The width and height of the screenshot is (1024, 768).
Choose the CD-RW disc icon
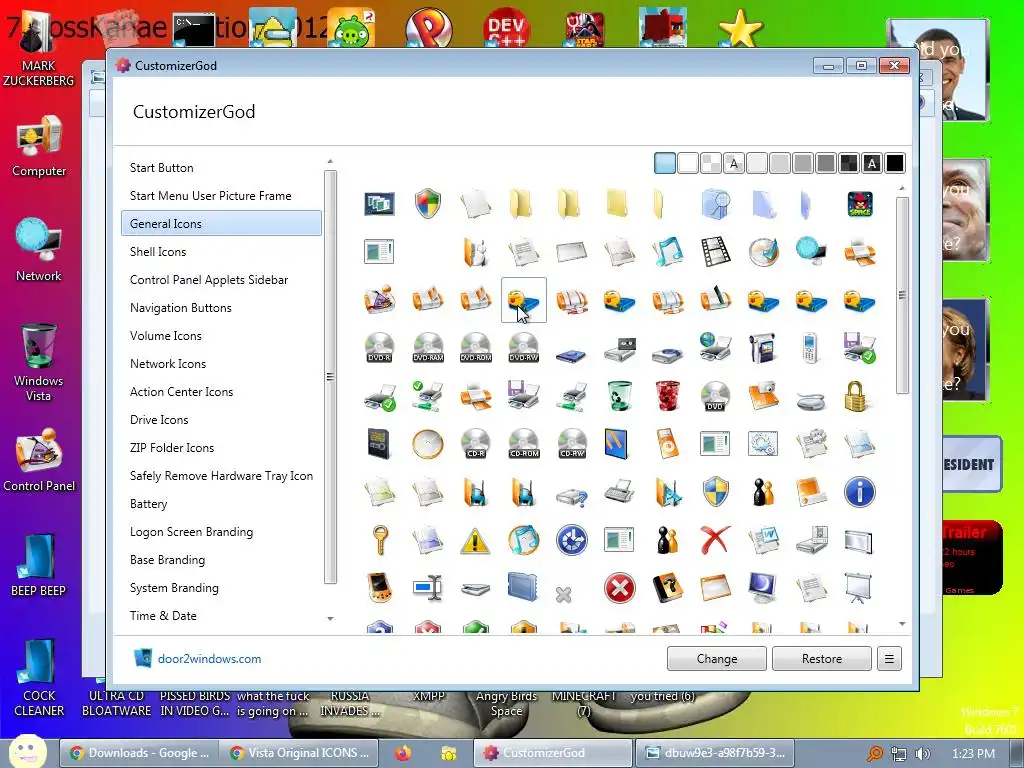coord(572,444)
